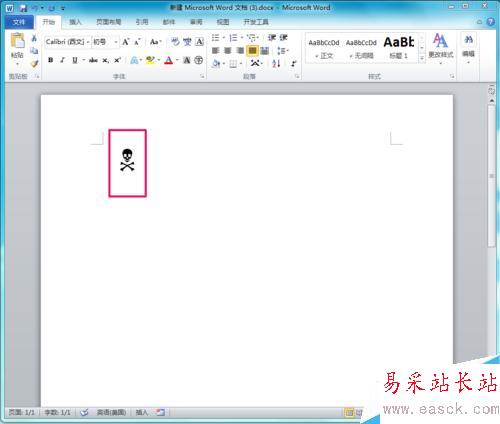Open the paragraph shading paint bucket

click(216, 63)
